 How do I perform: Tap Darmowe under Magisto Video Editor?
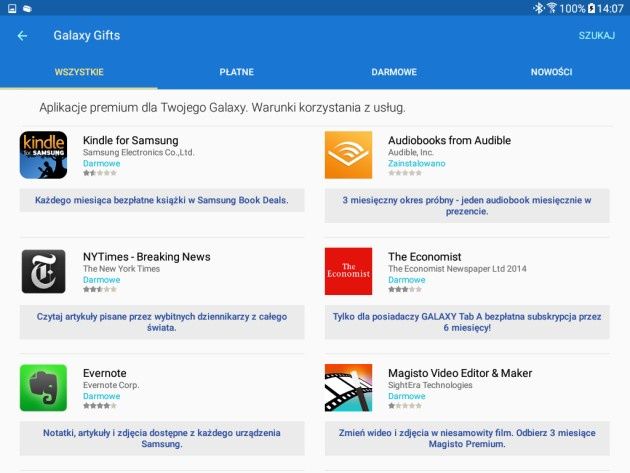point(407,396)
